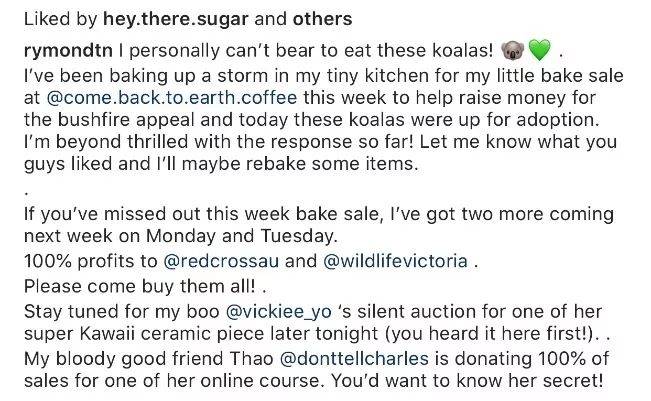The height and width of the screenshot is (401, 651).
Task: Click the '100% profits to' text
Action: (91, 262)
